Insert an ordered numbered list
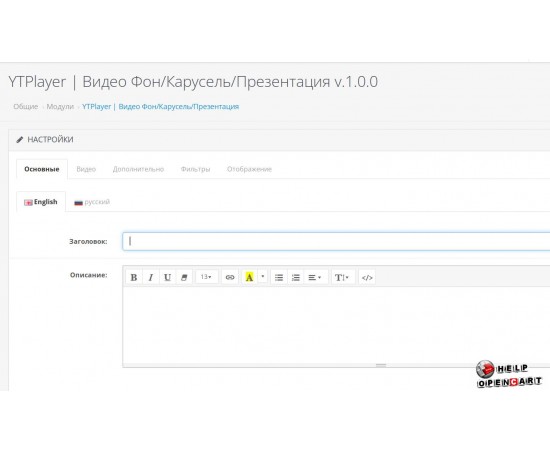The image size is (550, 450). click(x=296, y=277)
